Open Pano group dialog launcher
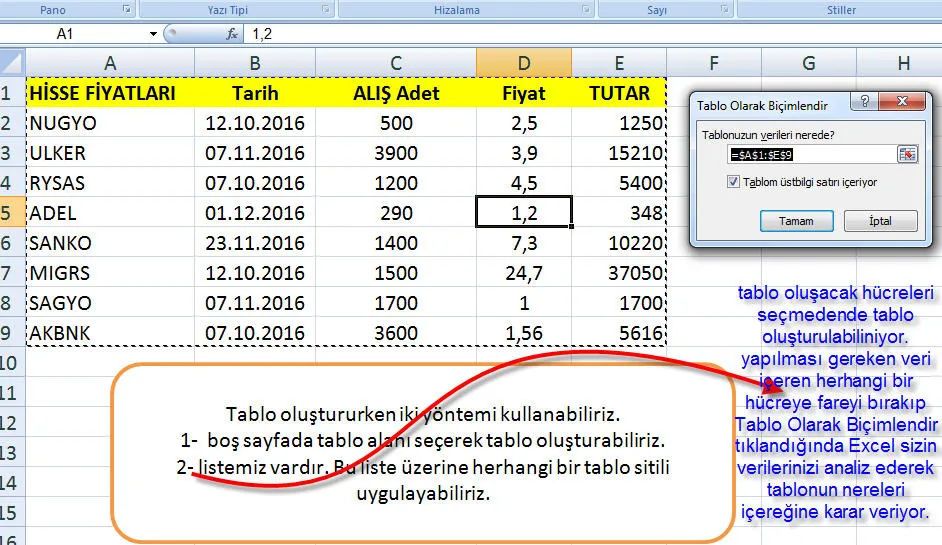Screen dimensions: 942x545 126,10
